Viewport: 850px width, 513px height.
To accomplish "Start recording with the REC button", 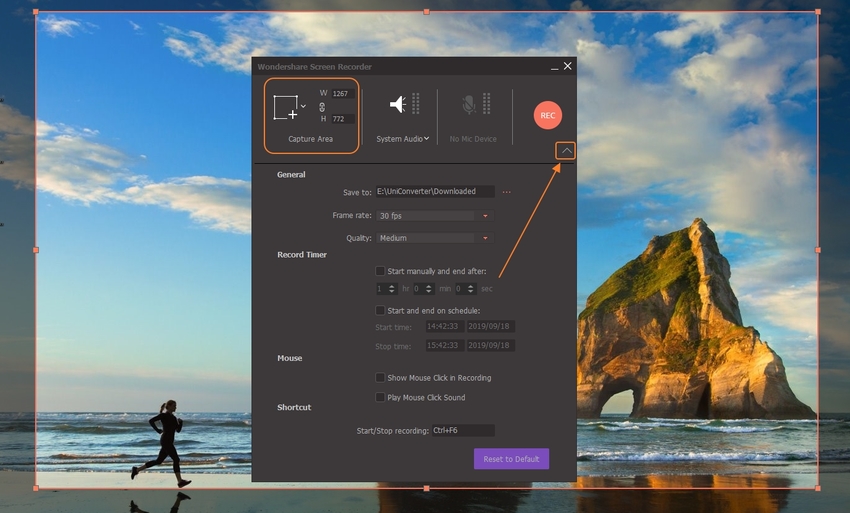I will click(x=547, y=115).
